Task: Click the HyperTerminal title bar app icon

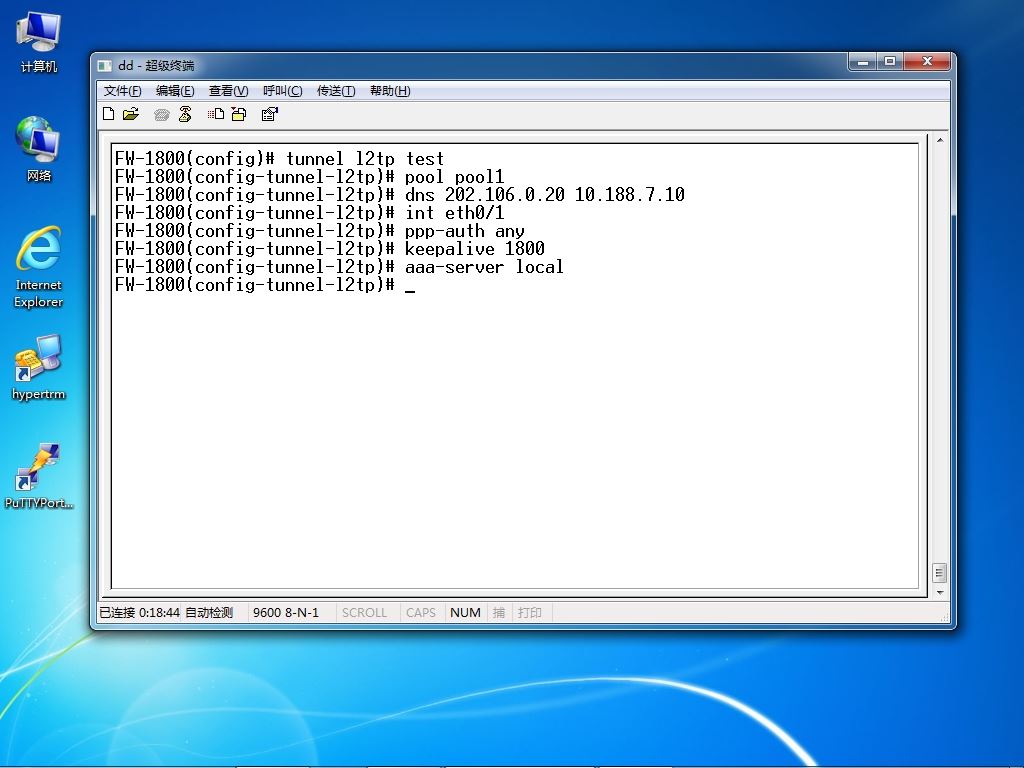Action: click(x=104, y=65)
